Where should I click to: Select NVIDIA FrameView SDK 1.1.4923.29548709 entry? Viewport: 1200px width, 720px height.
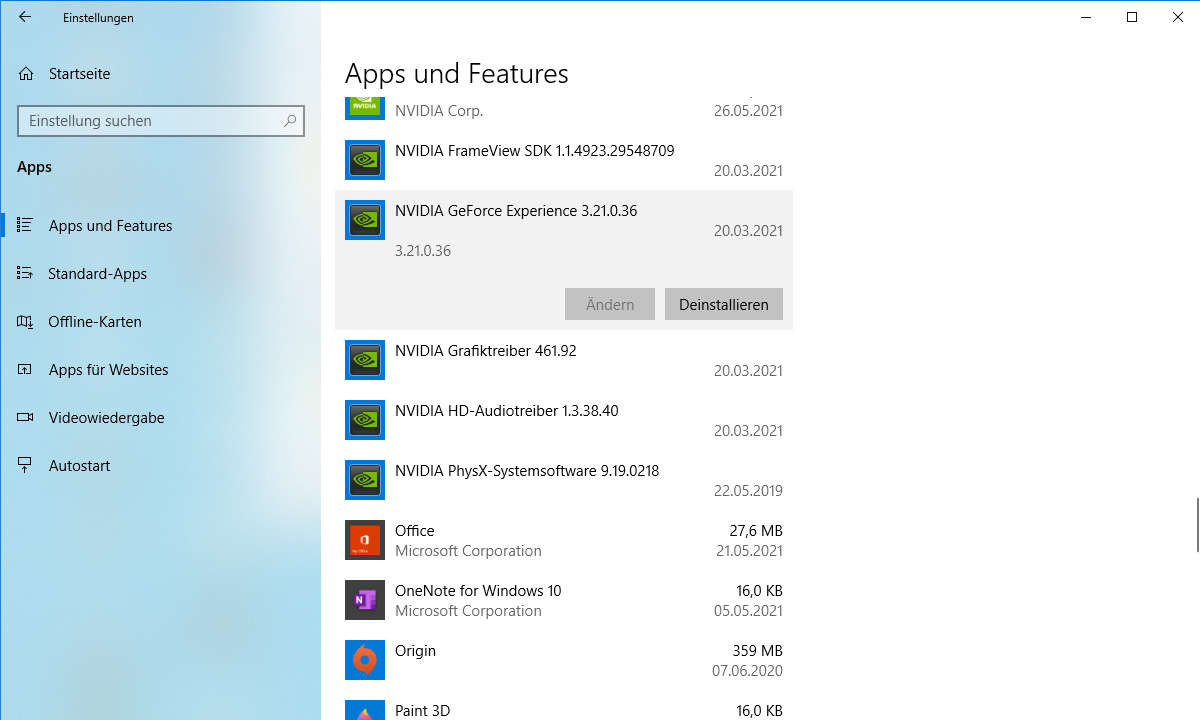[534, 151]
